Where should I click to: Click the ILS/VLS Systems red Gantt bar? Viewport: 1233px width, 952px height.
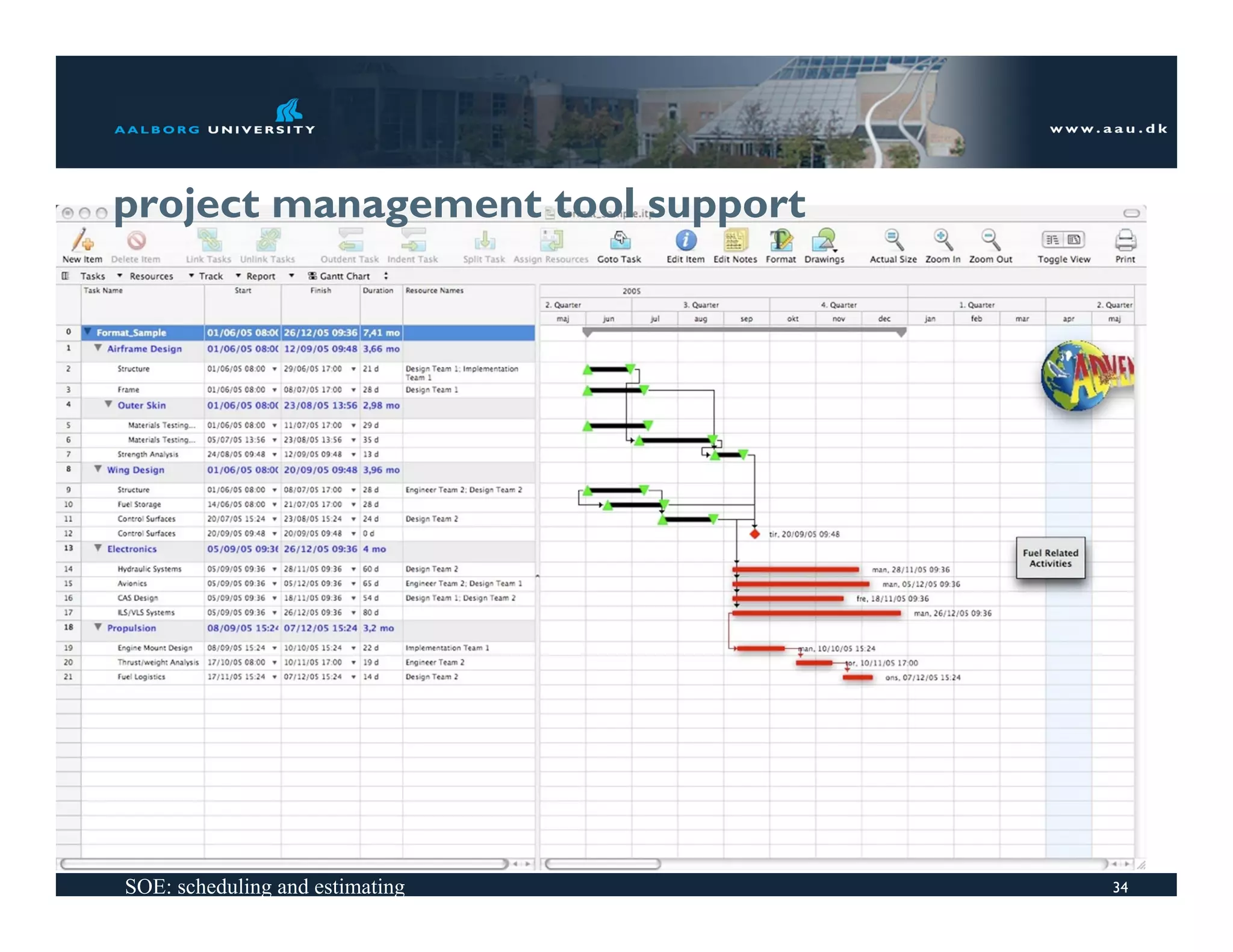click(816, 613)
